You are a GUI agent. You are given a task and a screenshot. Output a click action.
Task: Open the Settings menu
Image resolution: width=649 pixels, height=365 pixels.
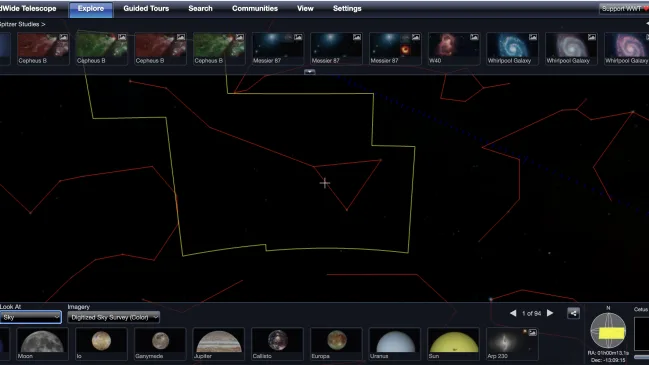(347, 9)
